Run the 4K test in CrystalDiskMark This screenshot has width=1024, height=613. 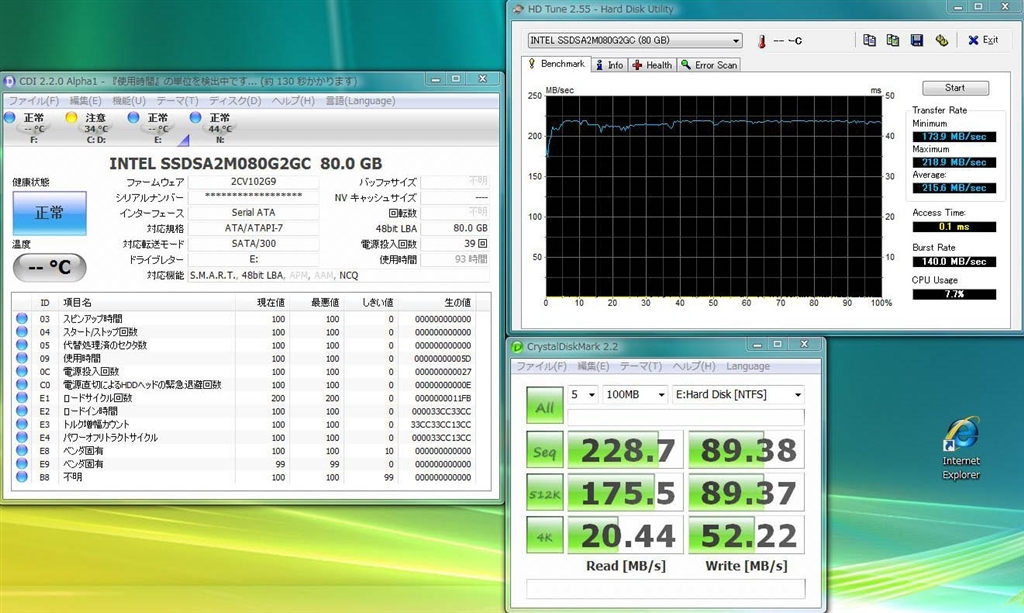[545, 535]
